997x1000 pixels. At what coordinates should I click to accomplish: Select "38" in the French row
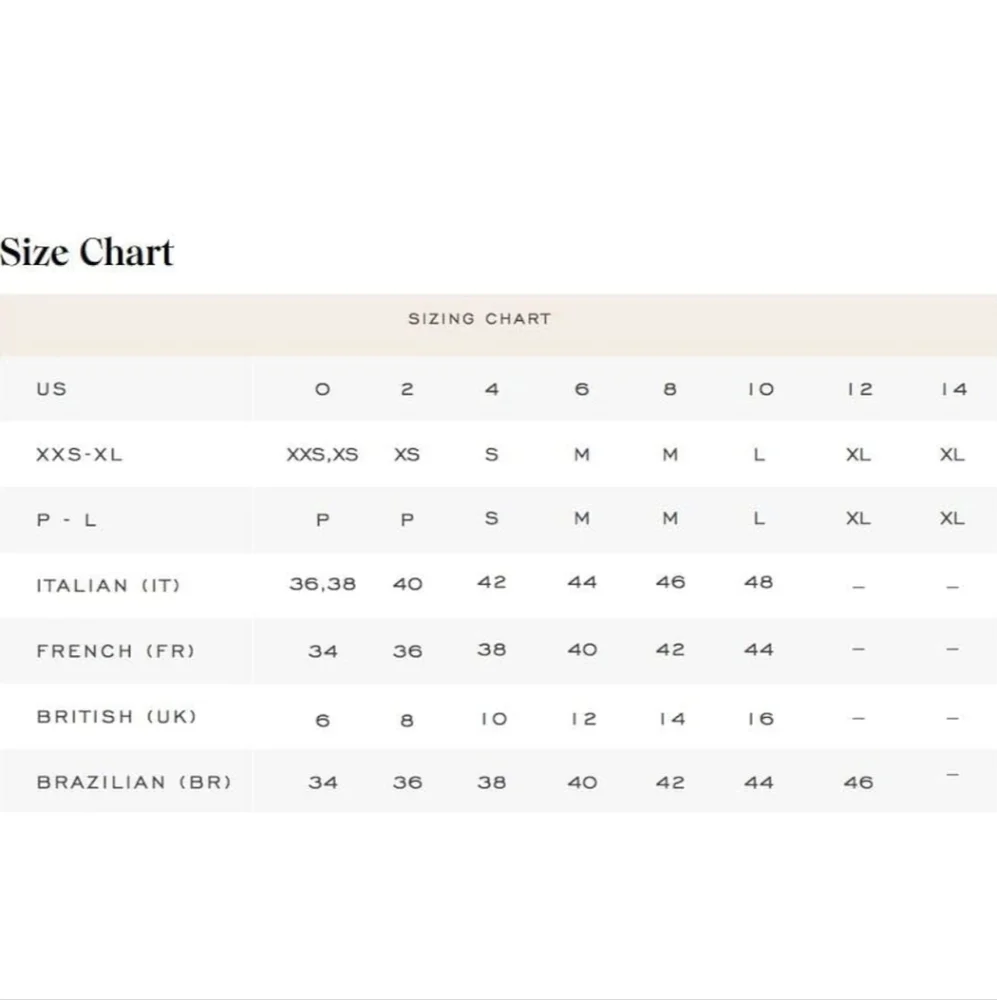[x=492, y=650]
